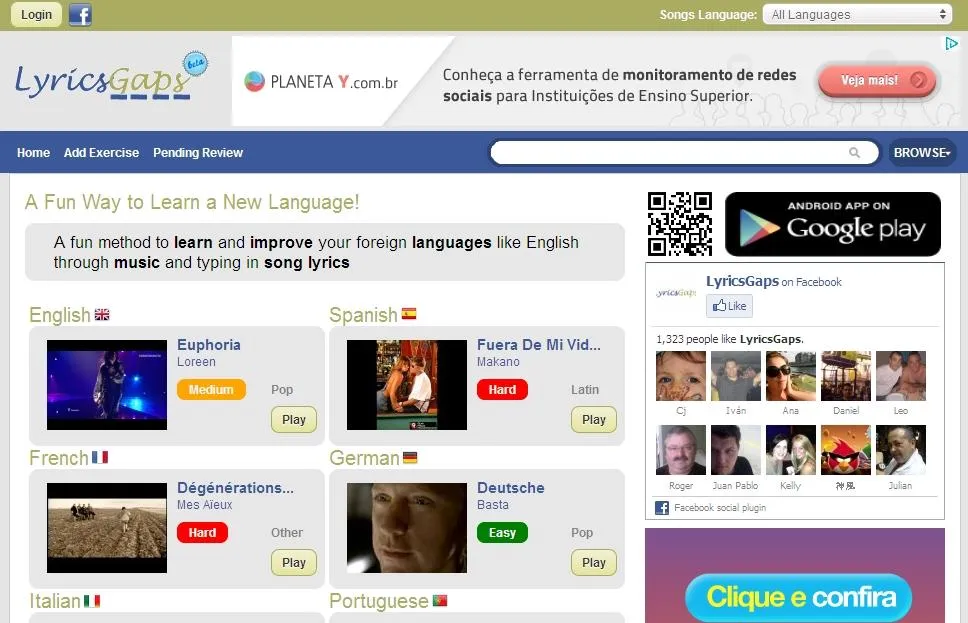968x623 pixels.
Task: Click the Facebook login icon
Action: tap(80, 14)
